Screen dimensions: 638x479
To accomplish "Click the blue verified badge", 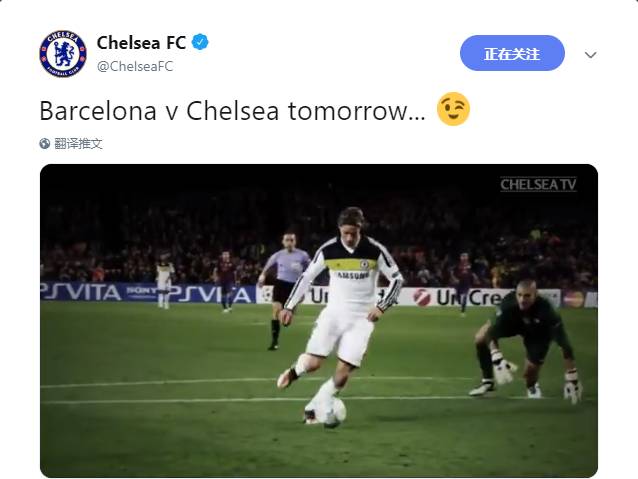I will (200, 42).
